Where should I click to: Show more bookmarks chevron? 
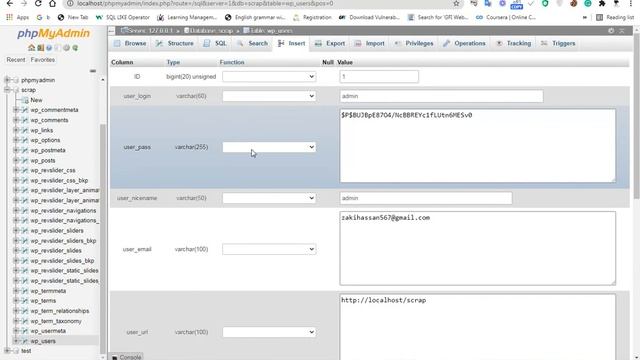pos(584,18)
